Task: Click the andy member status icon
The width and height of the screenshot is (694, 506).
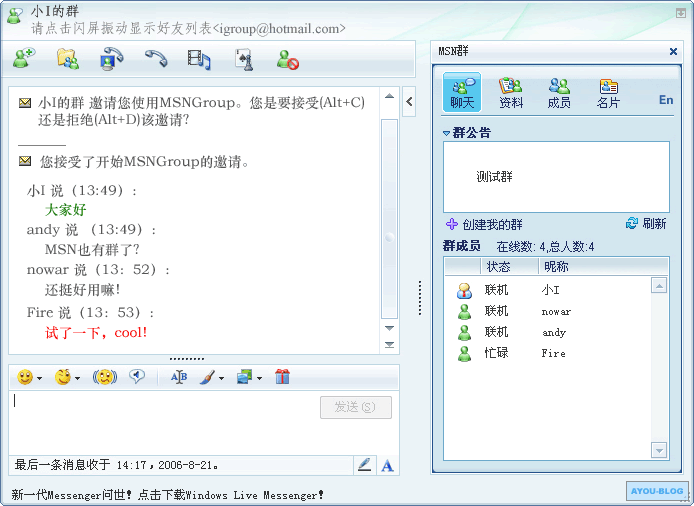Action: point(464,332)
